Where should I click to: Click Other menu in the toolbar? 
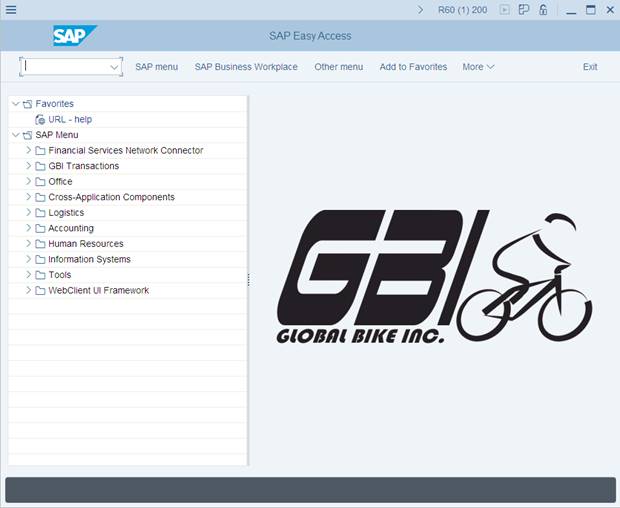338,67
